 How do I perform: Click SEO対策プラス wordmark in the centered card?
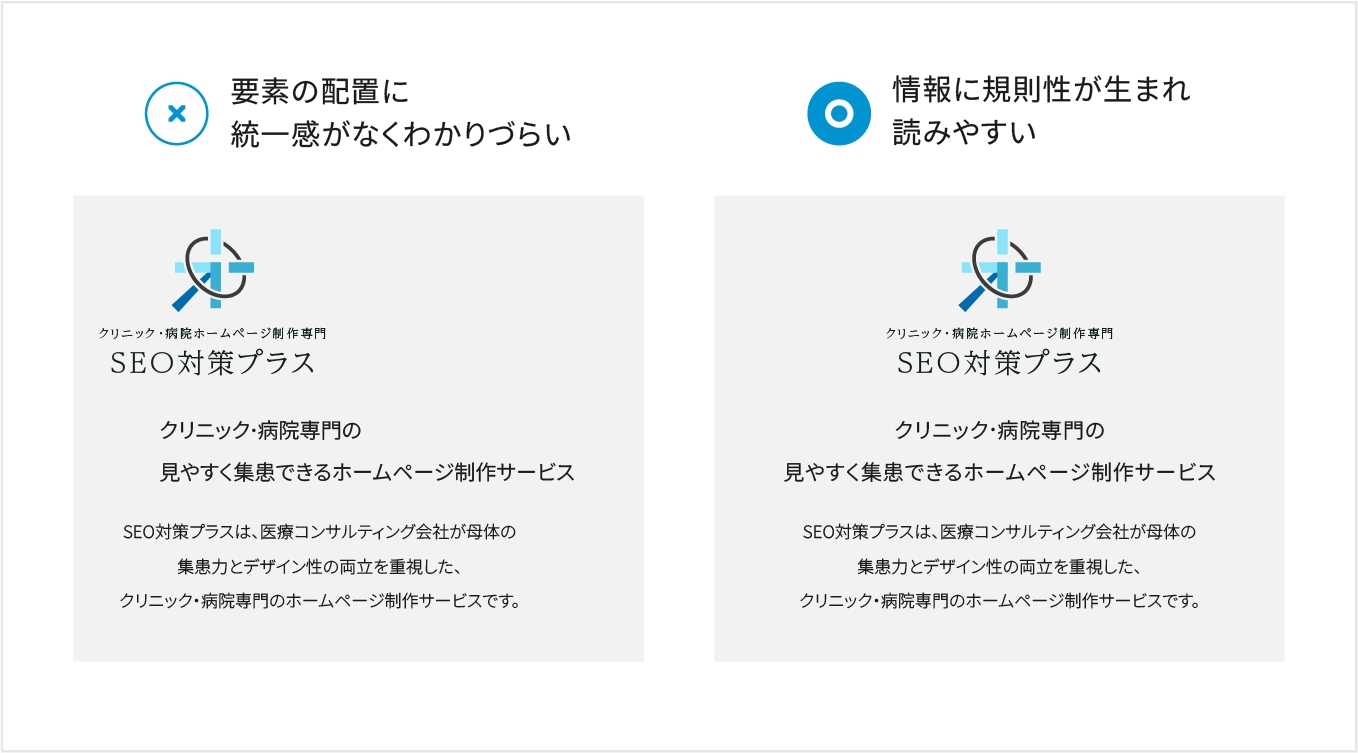coord(999,363)
